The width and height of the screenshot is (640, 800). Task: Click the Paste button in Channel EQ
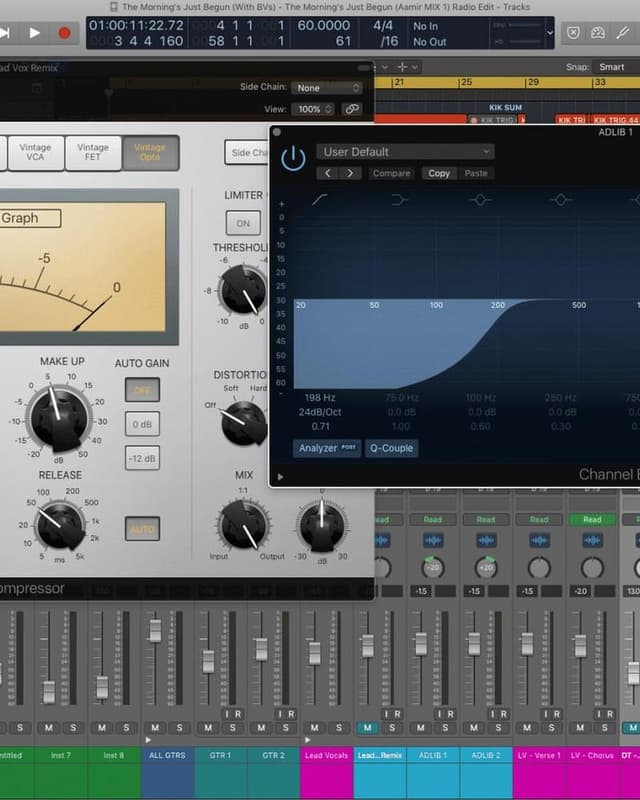476,173
